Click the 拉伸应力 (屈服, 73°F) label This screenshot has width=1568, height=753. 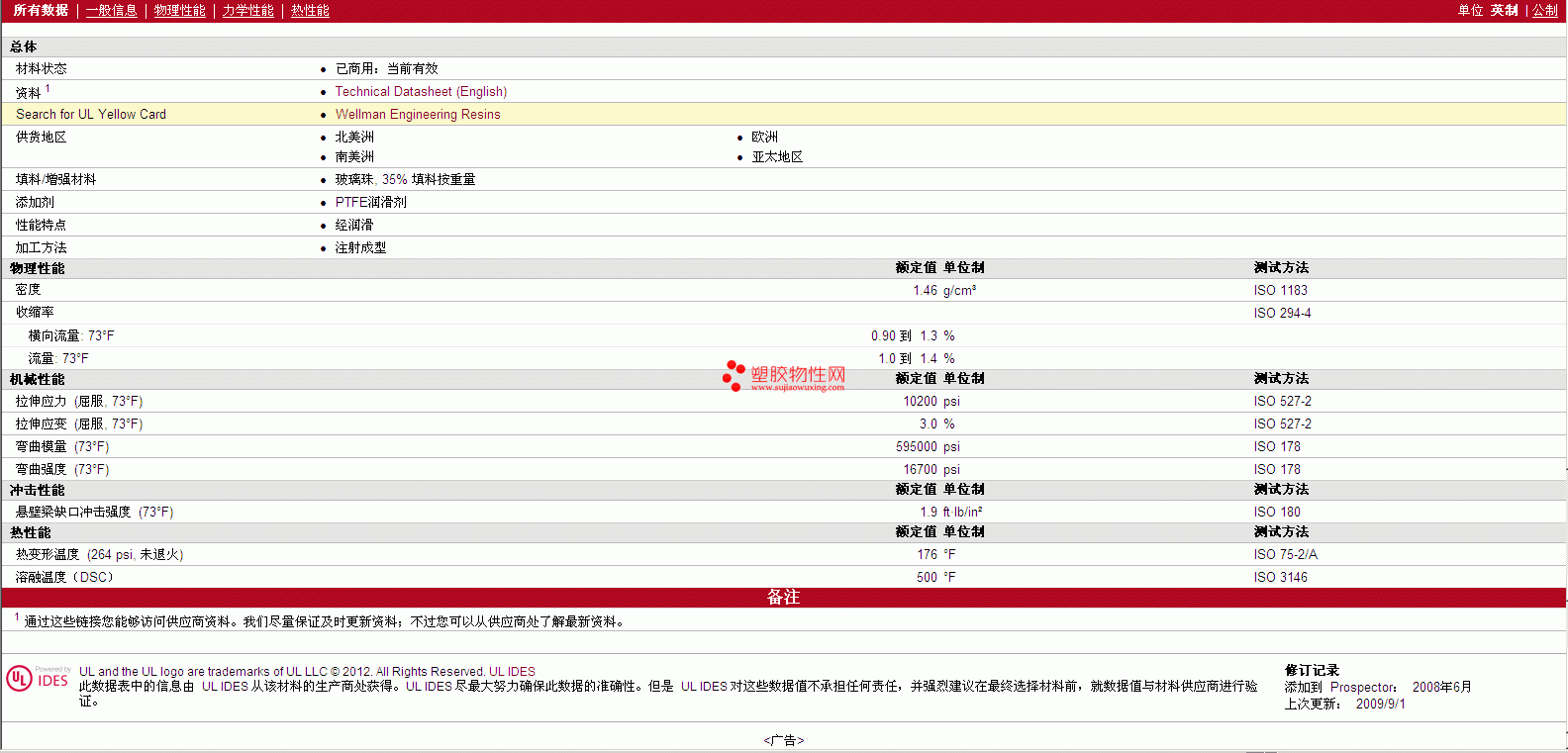79,401
